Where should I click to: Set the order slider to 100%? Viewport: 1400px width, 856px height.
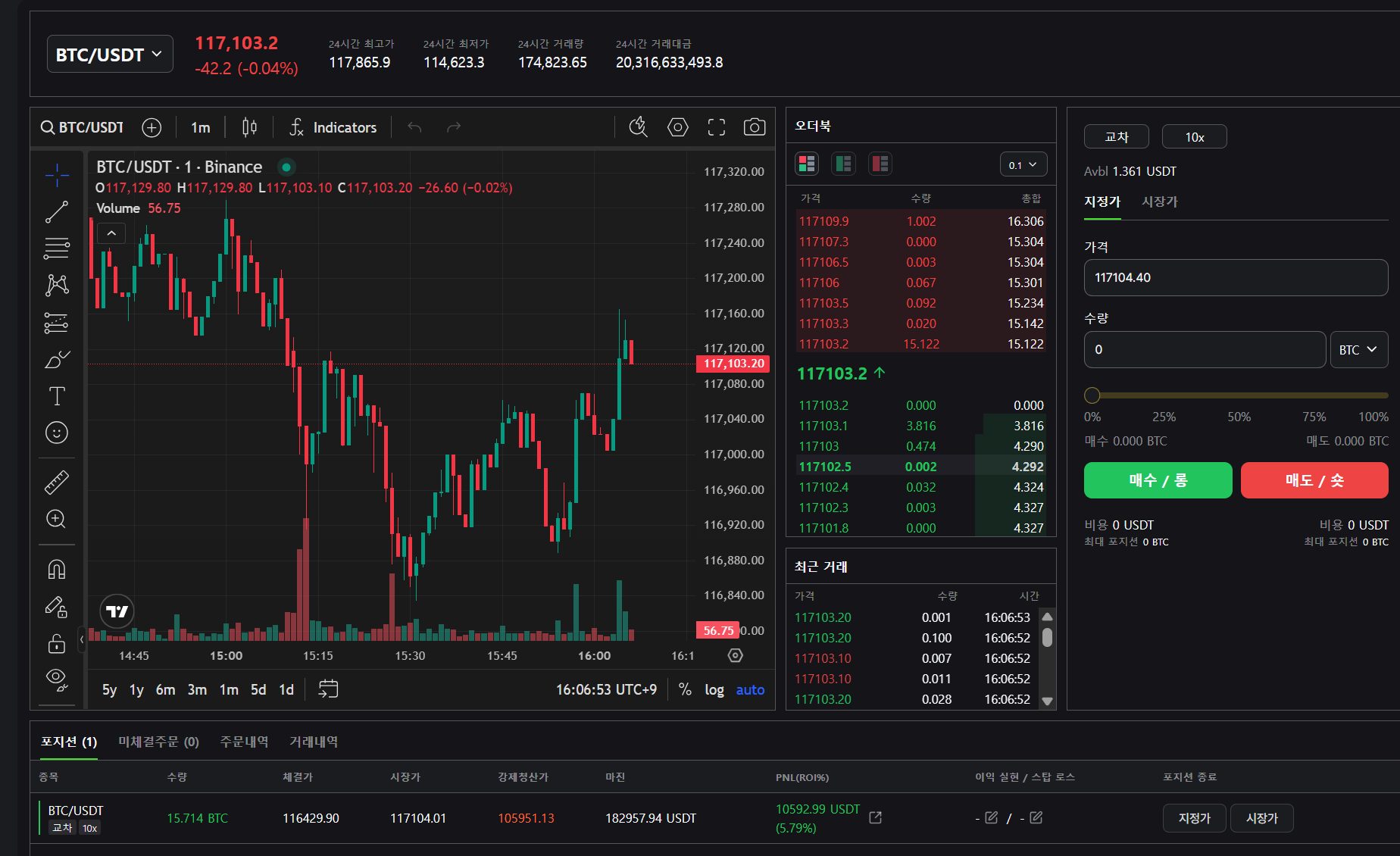(x=1373, y=417)
